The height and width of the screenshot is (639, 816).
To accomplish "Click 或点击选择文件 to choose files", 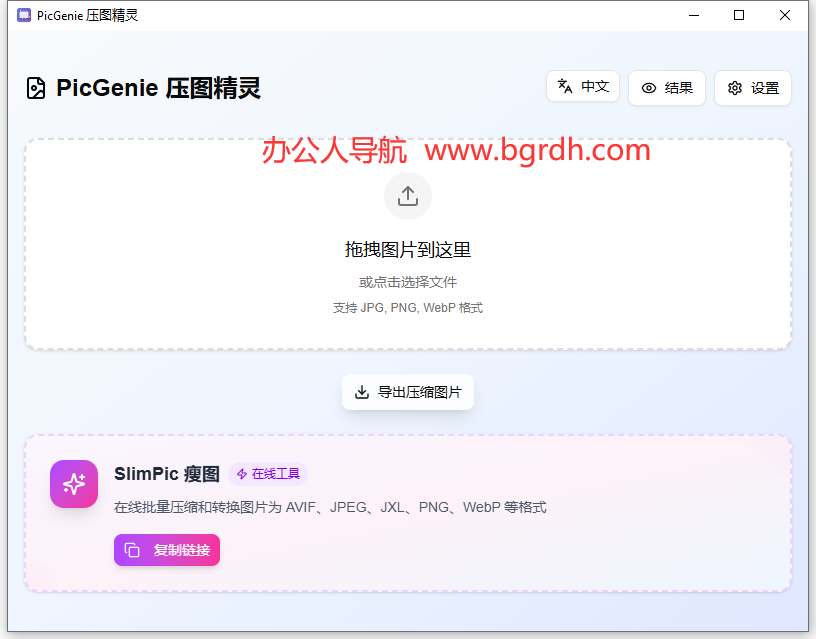I will click(407, 282).
